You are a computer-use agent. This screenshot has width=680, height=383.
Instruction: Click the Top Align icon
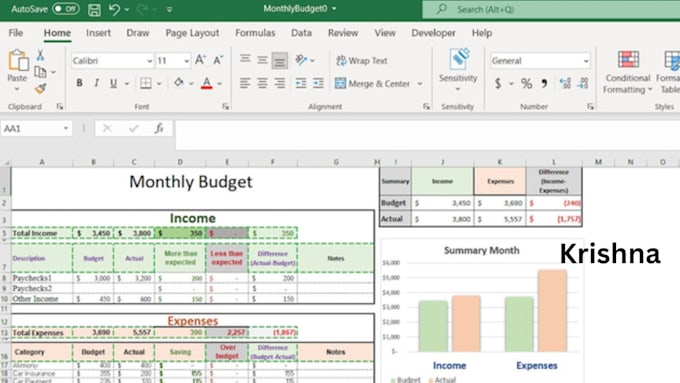[245, 59]
